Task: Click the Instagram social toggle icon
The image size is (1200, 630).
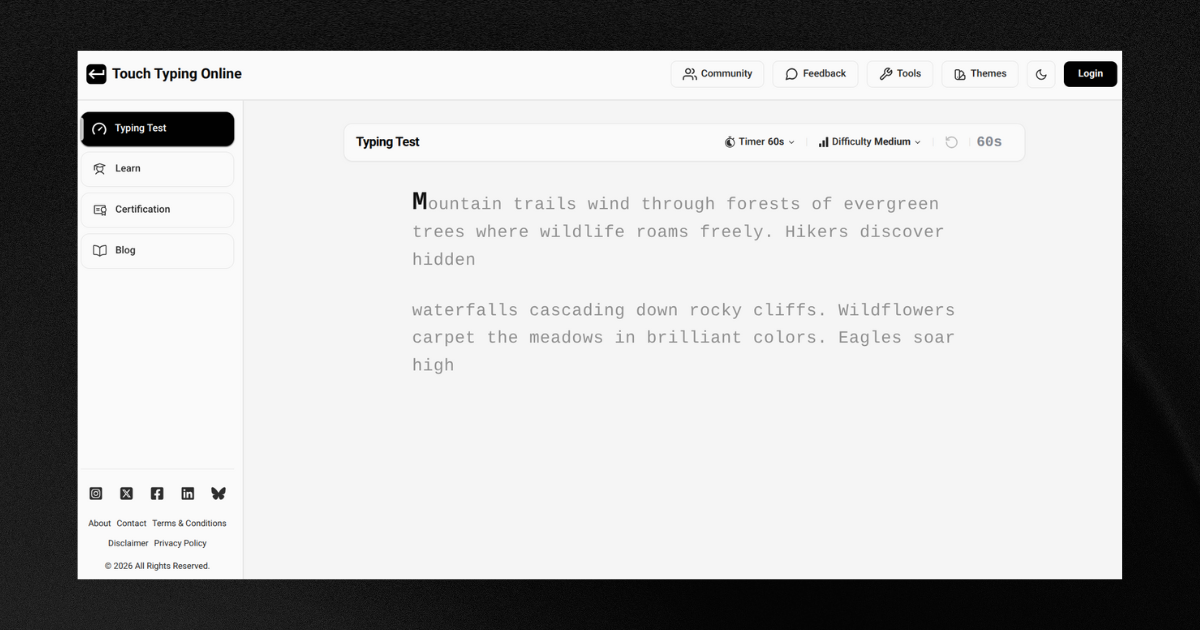Action: (96, 493)
